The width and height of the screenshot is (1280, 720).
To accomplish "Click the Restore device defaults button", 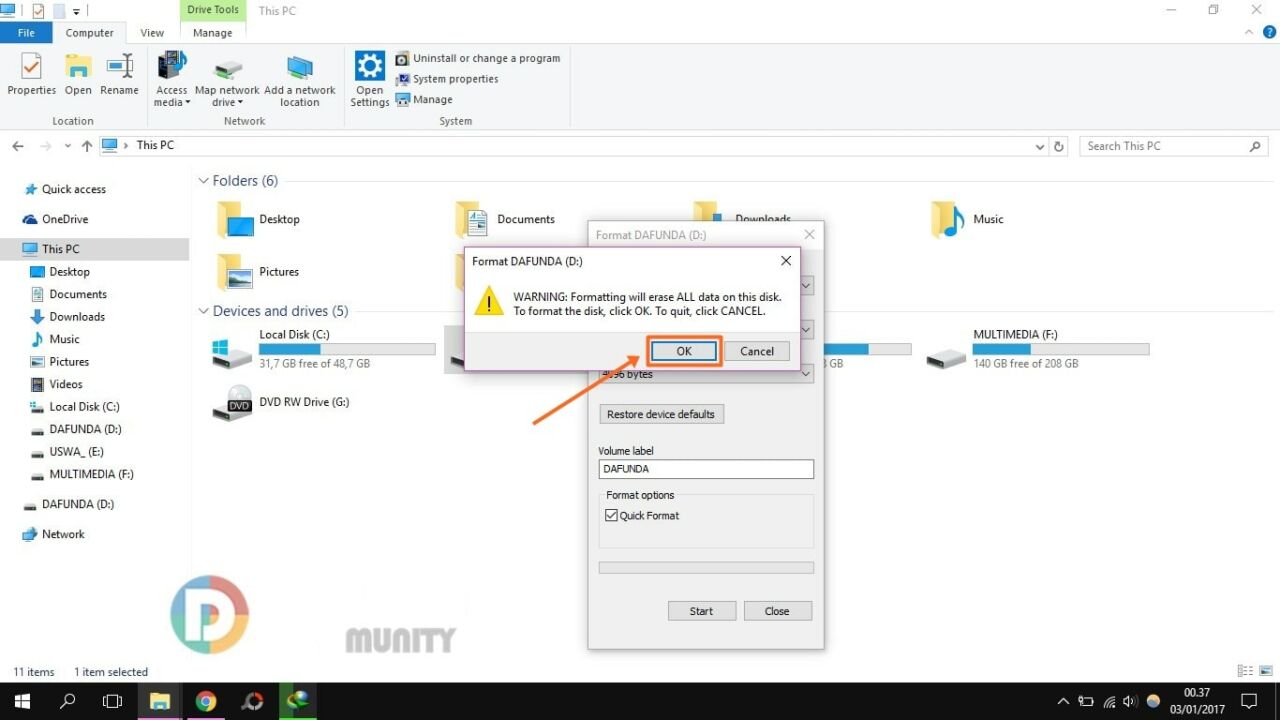I will click(660, 414).
